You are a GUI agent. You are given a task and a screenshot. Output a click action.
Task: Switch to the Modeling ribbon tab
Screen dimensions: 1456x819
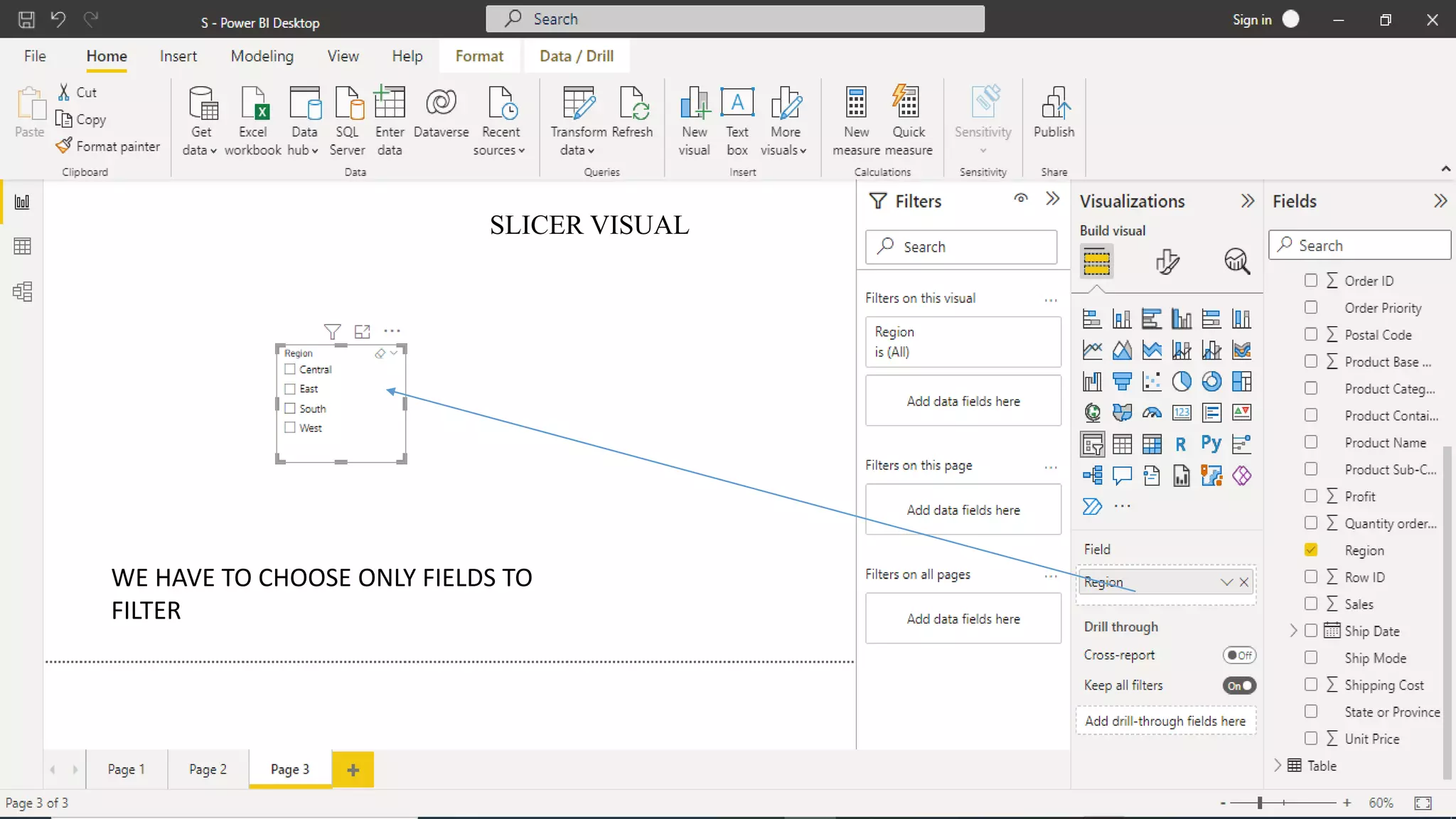coord(262,56)
